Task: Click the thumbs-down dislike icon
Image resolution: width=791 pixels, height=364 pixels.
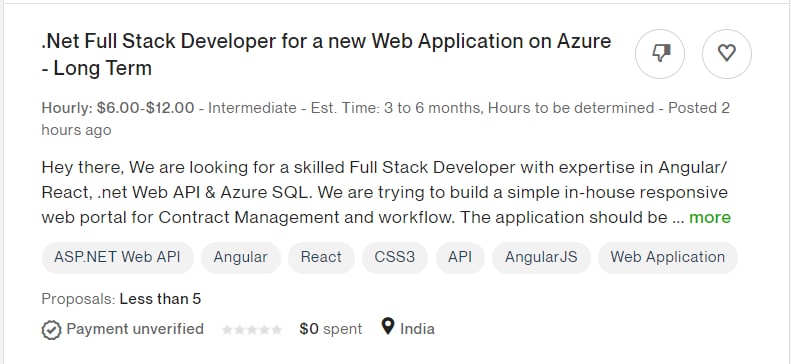Action: tap(660, 53)
